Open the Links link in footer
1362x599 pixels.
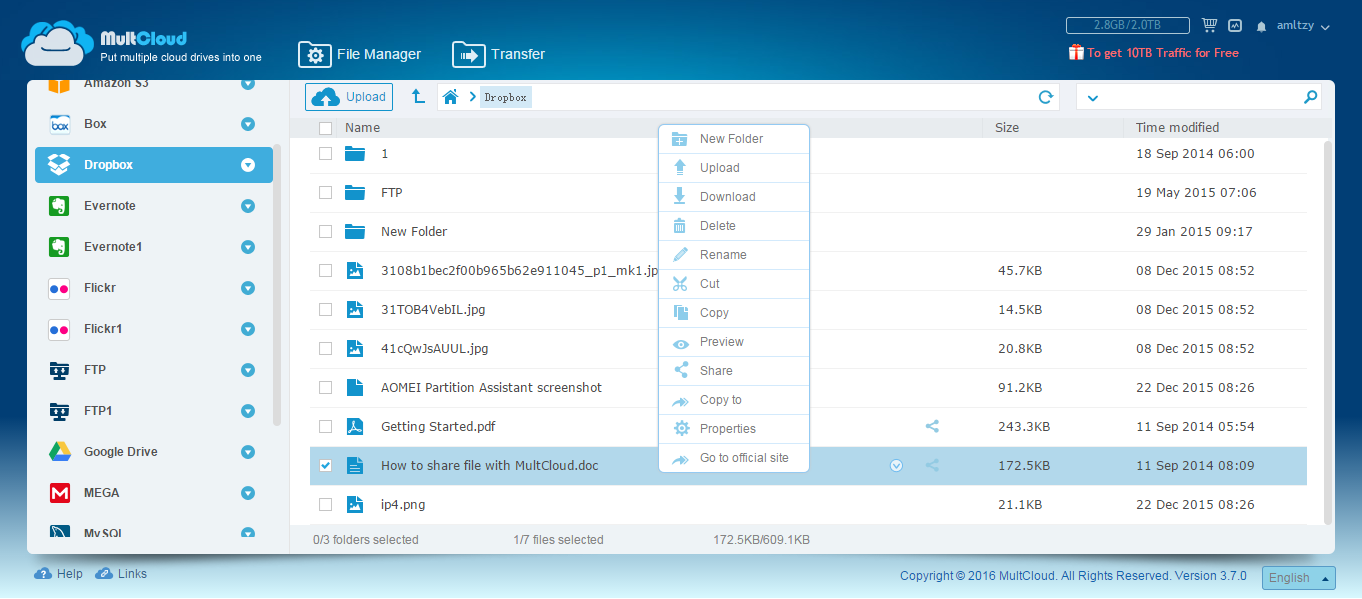[x=121, y=574]
